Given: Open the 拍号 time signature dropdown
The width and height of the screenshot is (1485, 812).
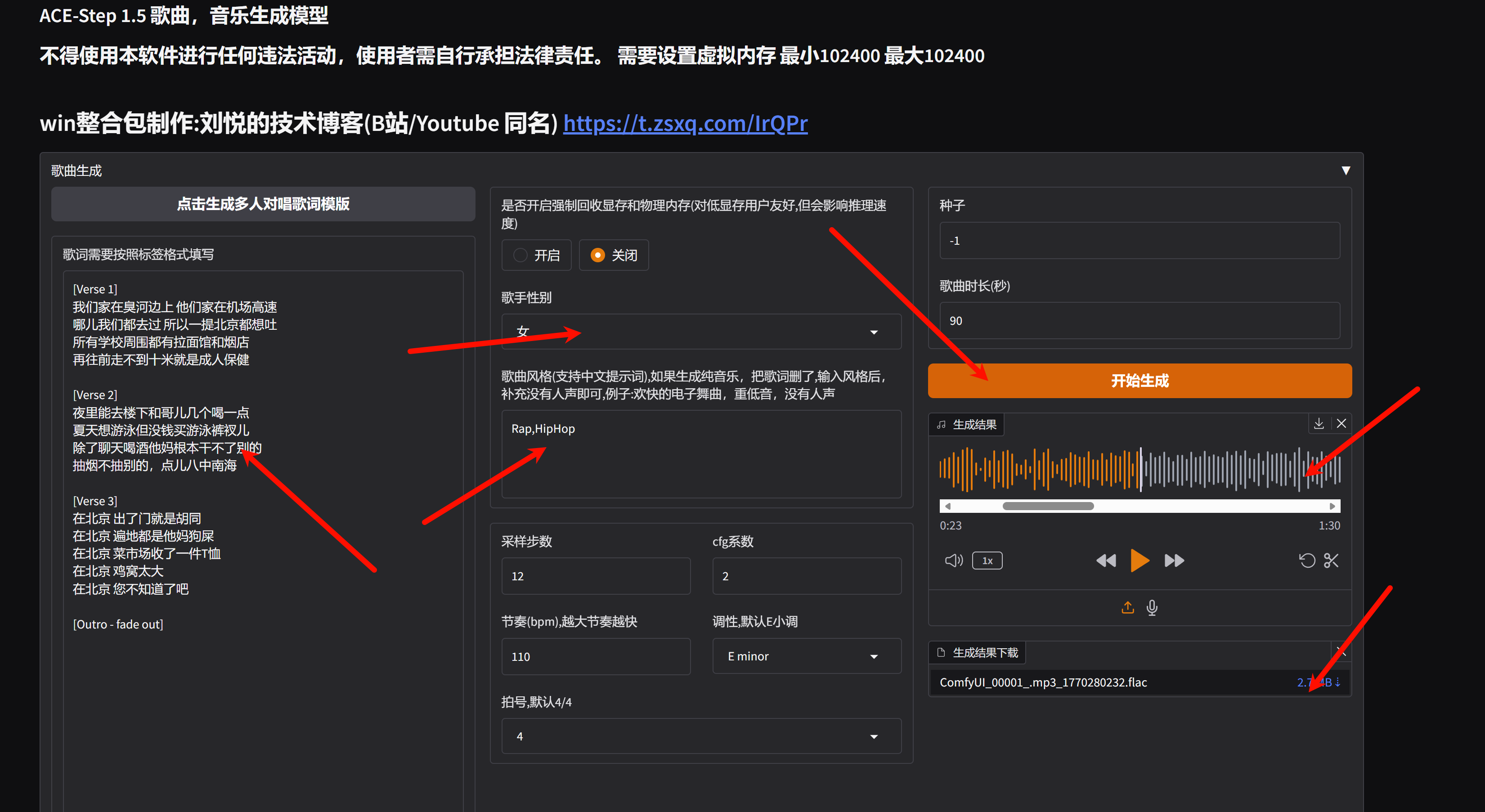Looking at the screenshot, I should pyautogui.click(x=701, y=736).
